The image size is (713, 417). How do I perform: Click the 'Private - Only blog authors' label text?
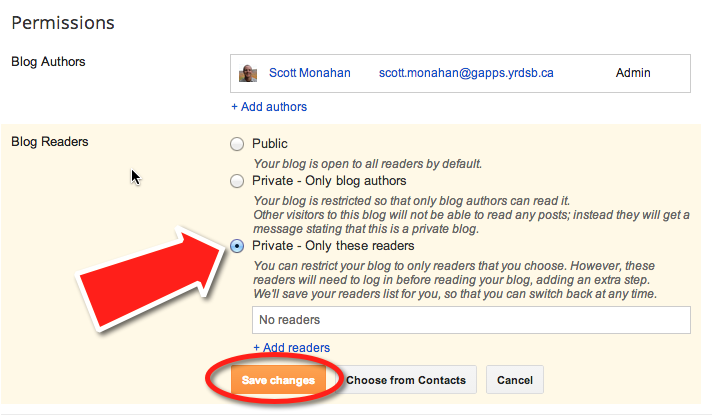(x=329, y=181)
